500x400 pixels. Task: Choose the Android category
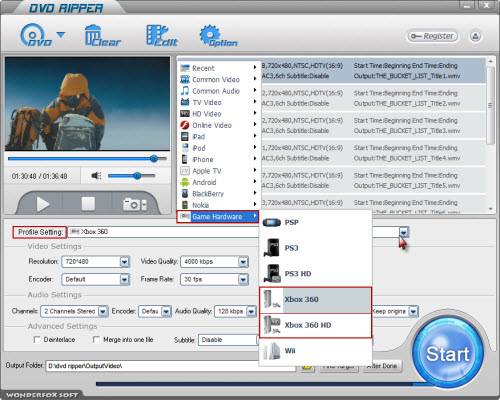(x=218, y=182)
